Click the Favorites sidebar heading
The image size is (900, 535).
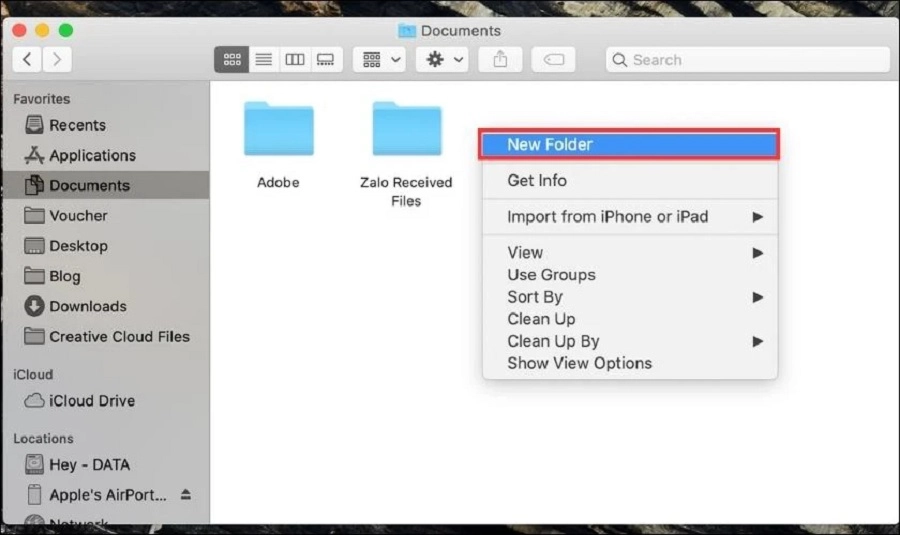pos(42,99)
